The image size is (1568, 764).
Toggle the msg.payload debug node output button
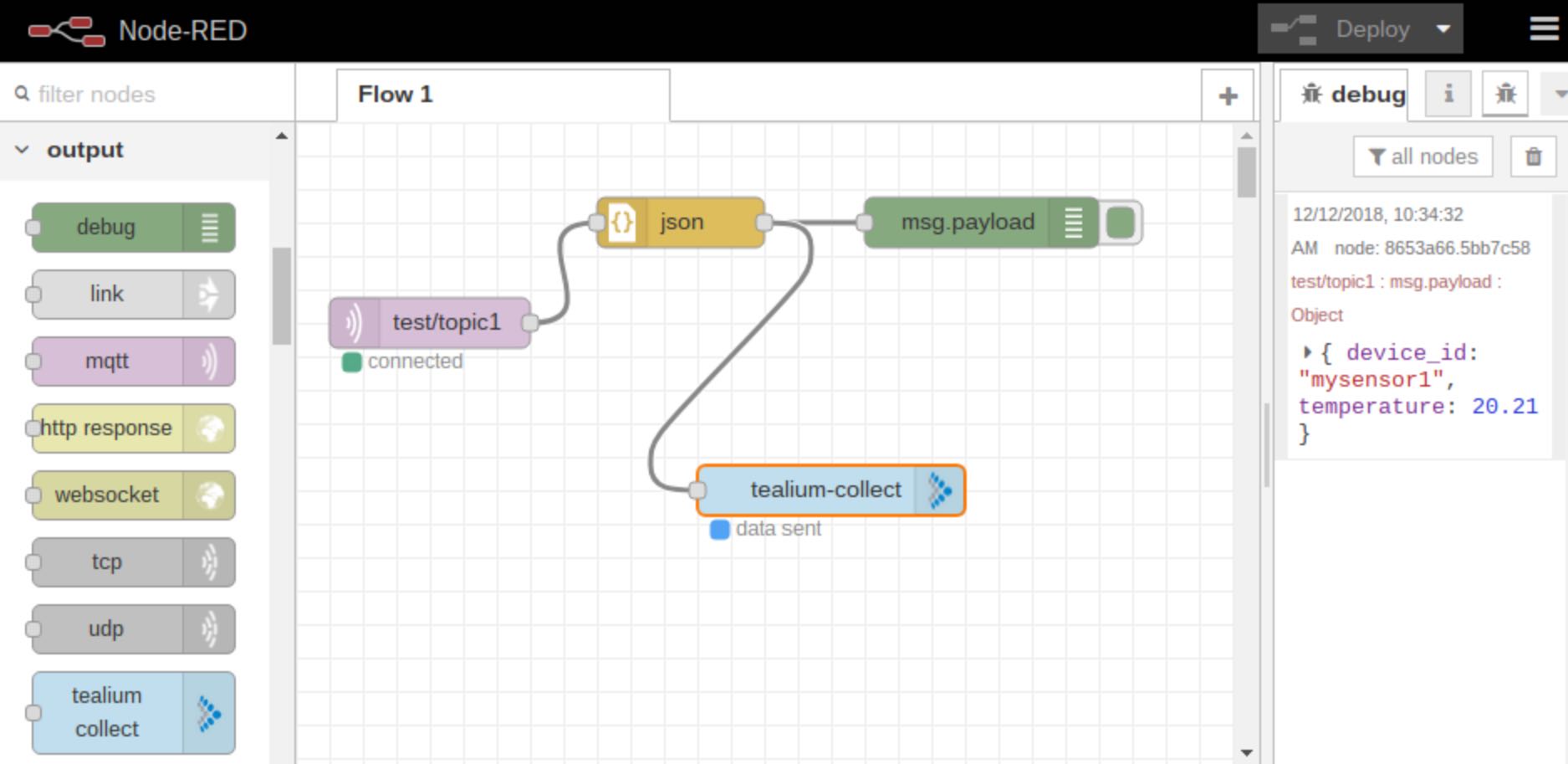click(1121, 223)
